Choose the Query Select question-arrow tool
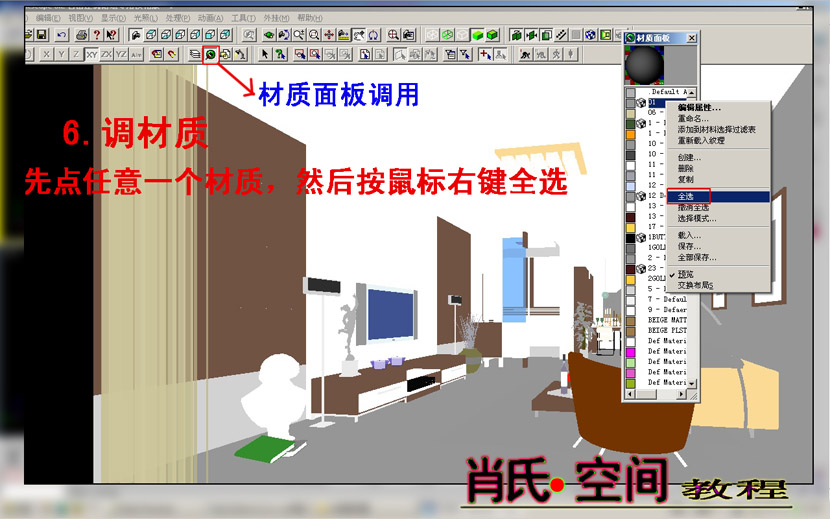The width and height of the screenshot is (830, 519). point(280,55)
